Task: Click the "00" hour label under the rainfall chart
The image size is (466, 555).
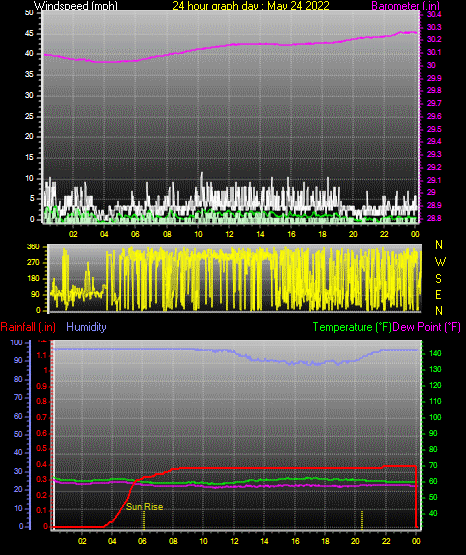Action: point(416,541)
